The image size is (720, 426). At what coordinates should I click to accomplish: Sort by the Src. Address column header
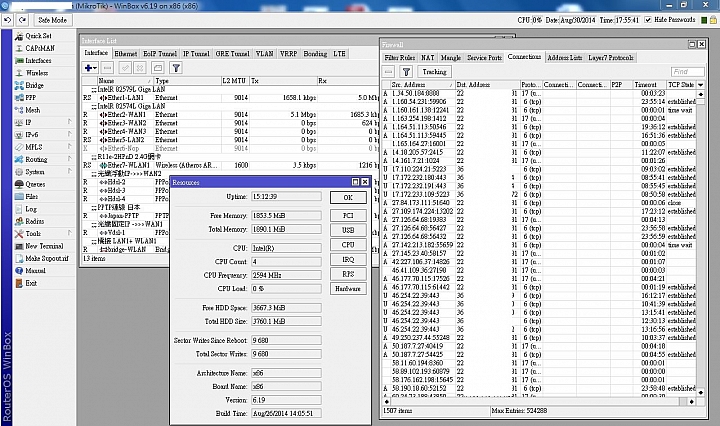click(x=422, y=85)
